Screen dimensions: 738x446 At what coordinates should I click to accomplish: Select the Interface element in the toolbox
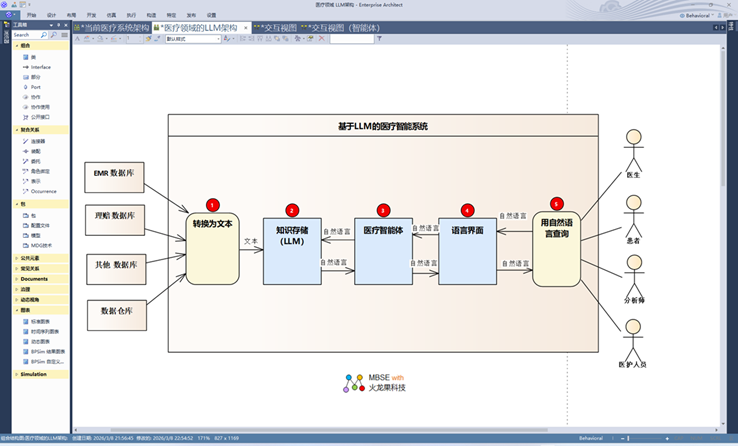(x=40, y=67)
